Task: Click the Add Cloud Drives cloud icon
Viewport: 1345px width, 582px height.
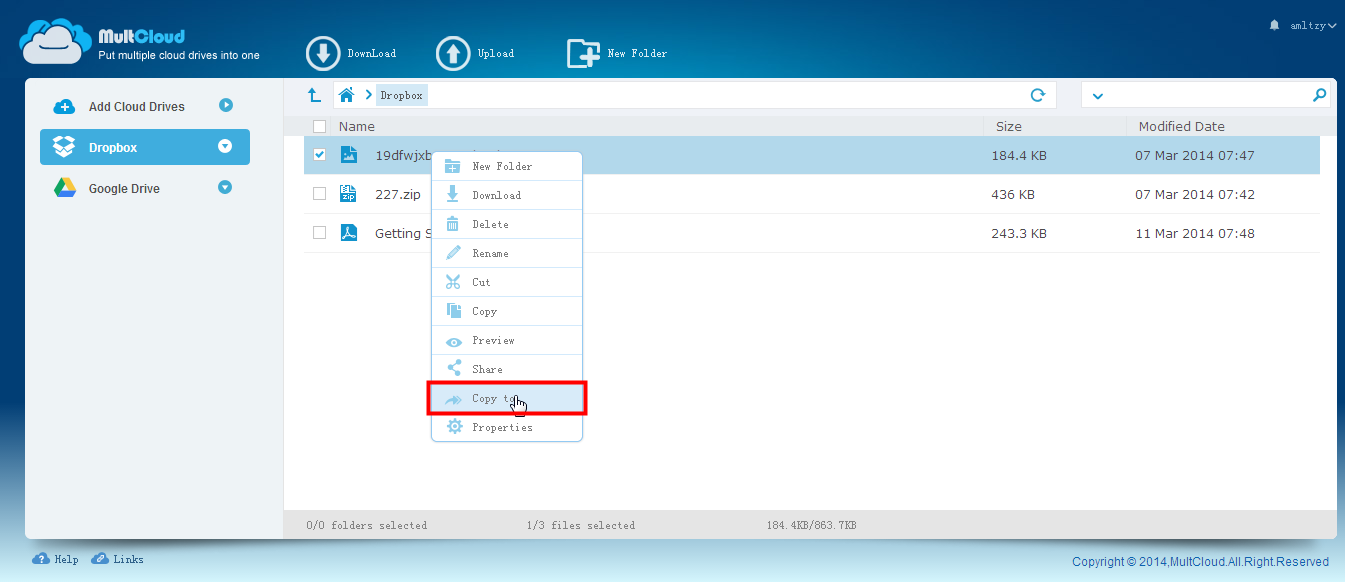Action: [64, 107]
